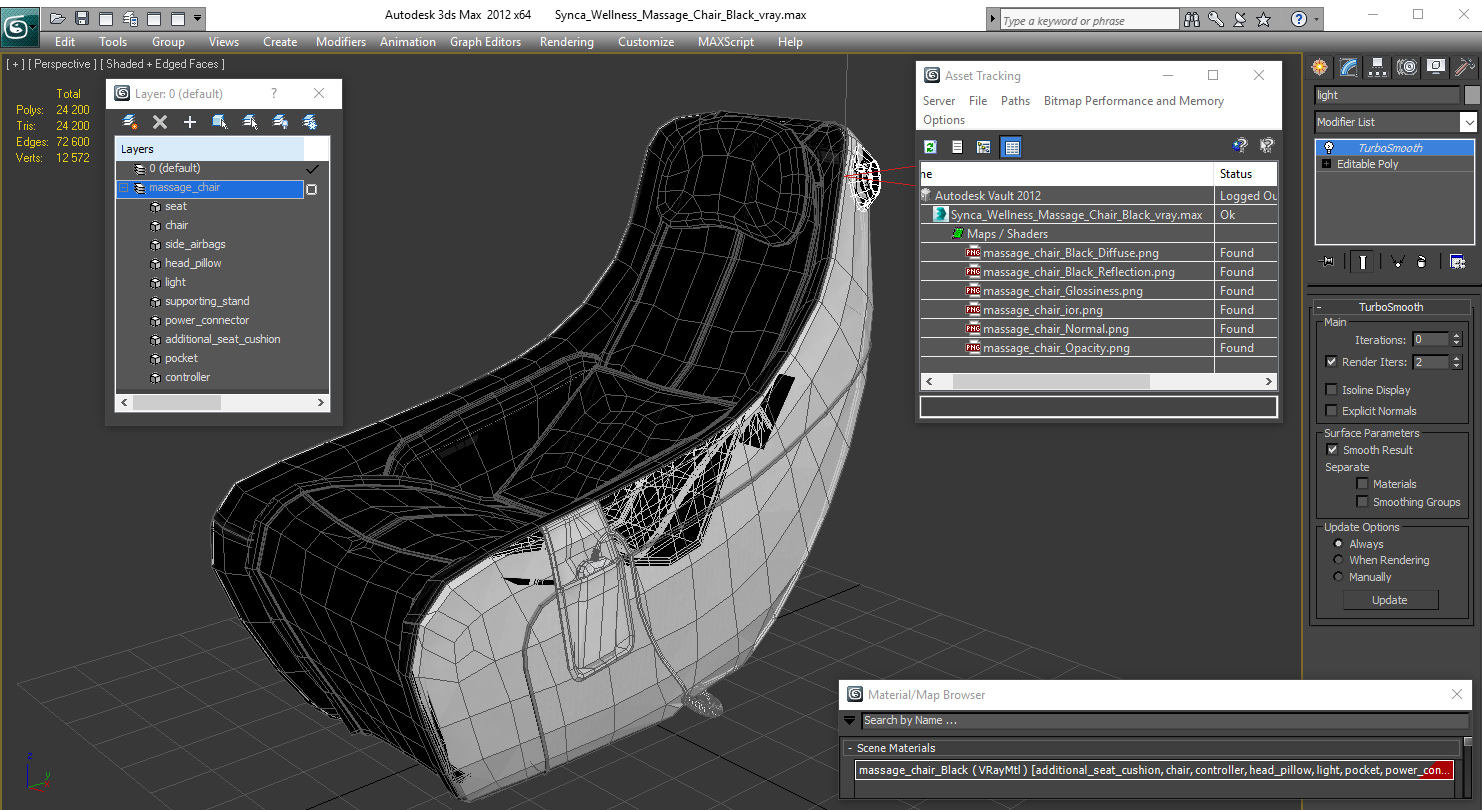Screen dimensions: 1482x810
Task: Collapse Scene Materials section
Action: pyautogui.click(x=850, y=748)
